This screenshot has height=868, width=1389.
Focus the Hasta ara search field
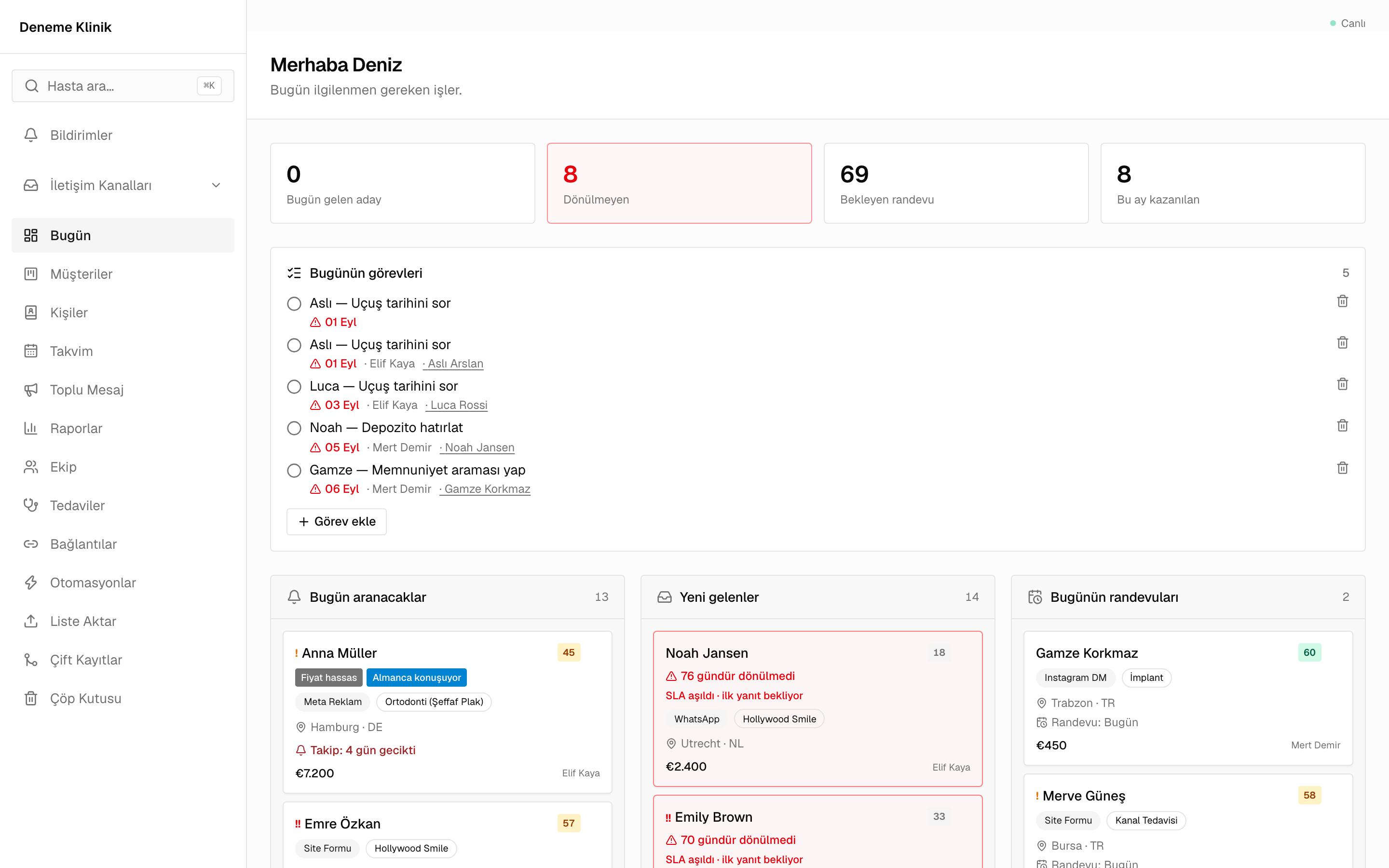point(123,86)
